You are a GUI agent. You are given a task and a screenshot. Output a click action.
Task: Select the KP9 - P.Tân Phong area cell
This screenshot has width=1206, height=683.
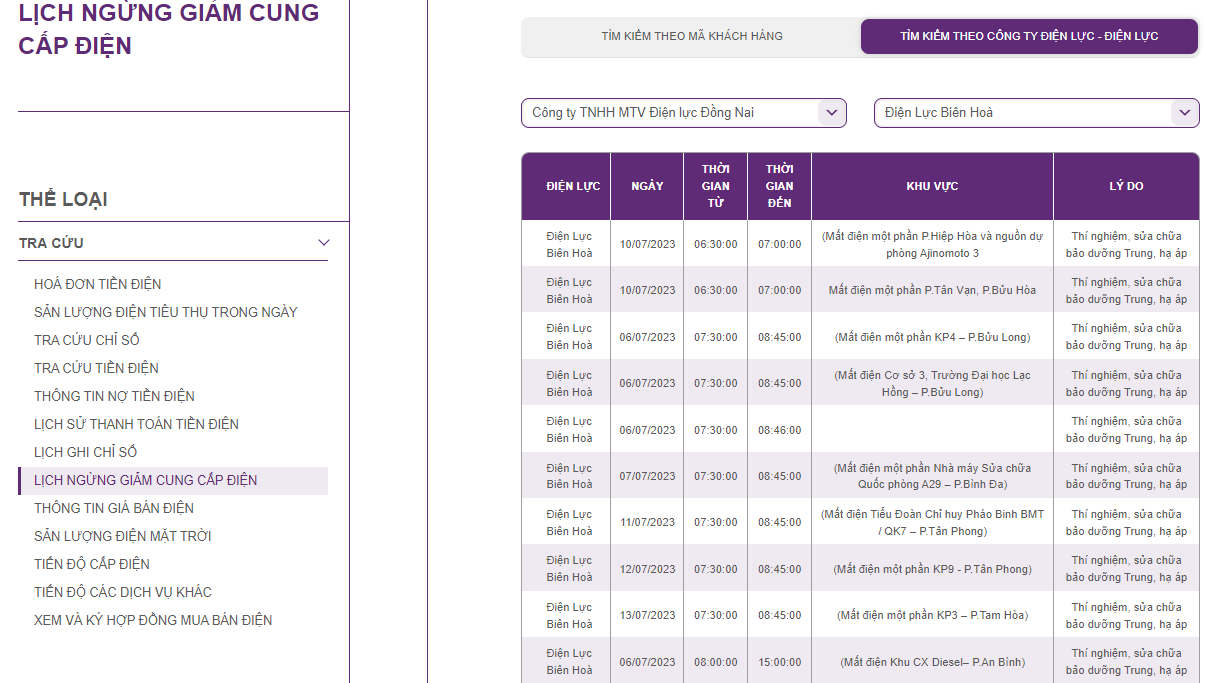coord(933,569)
